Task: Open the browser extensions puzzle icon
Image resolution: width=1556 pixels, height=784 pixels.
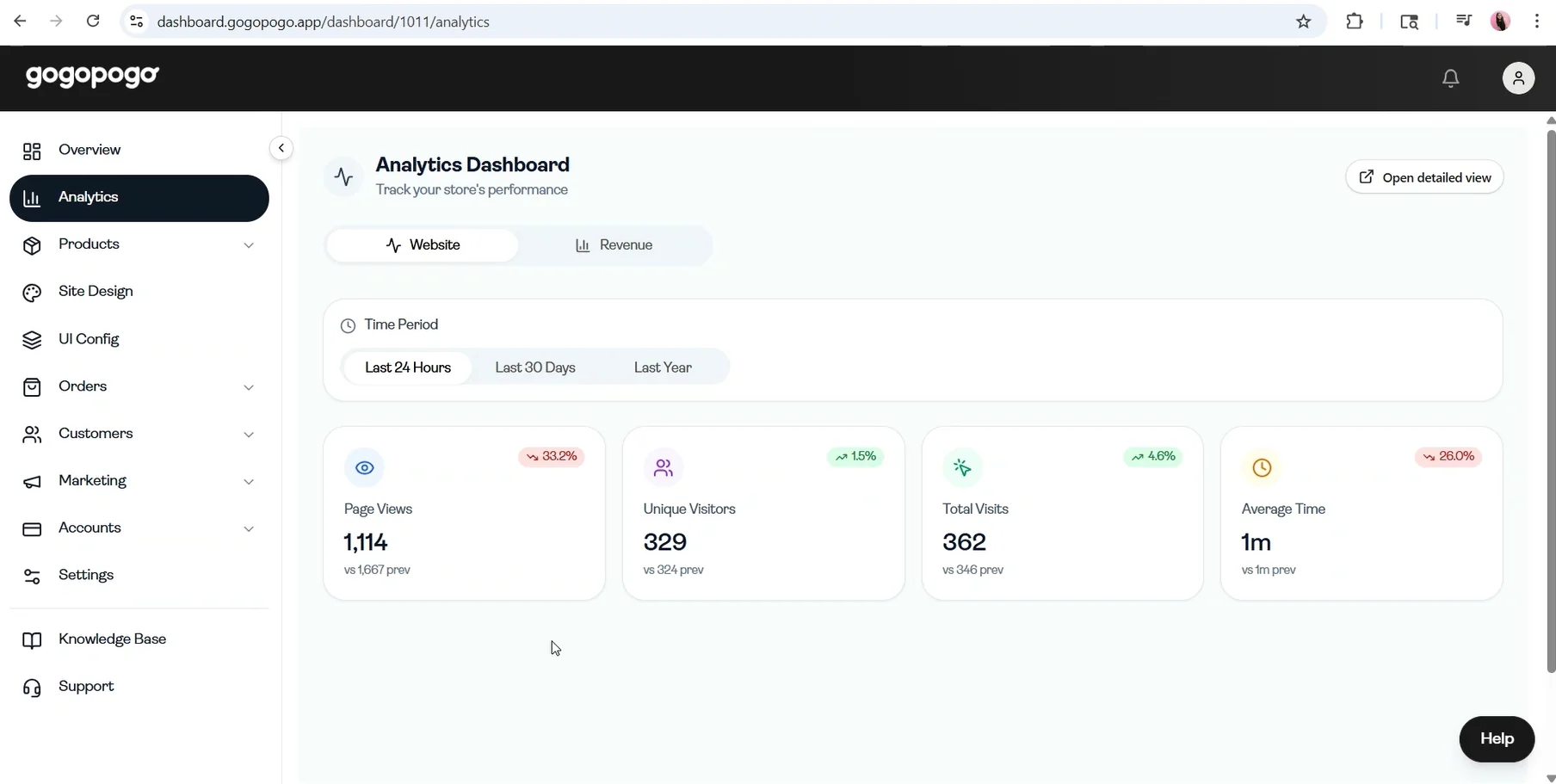Action: (1355, 22)
